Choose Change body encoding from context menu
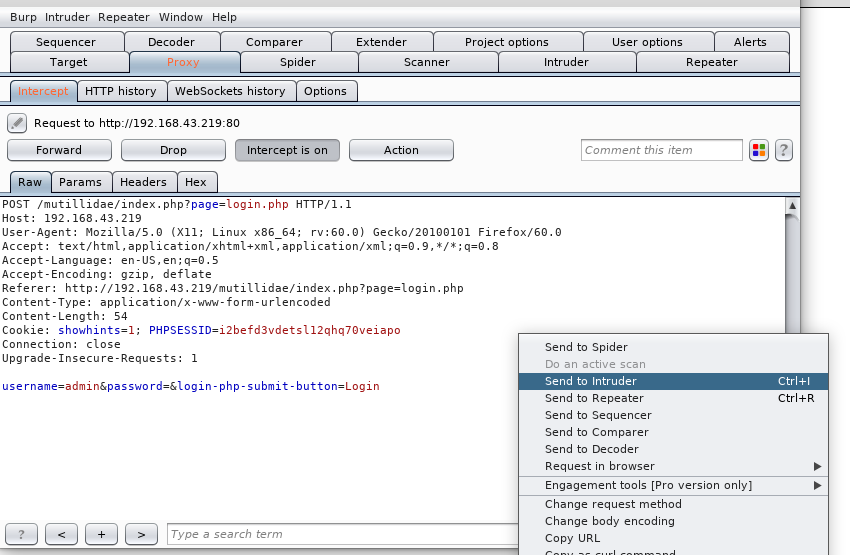The width and height of the screenshot is (850, 555). (x=673, y=521)
